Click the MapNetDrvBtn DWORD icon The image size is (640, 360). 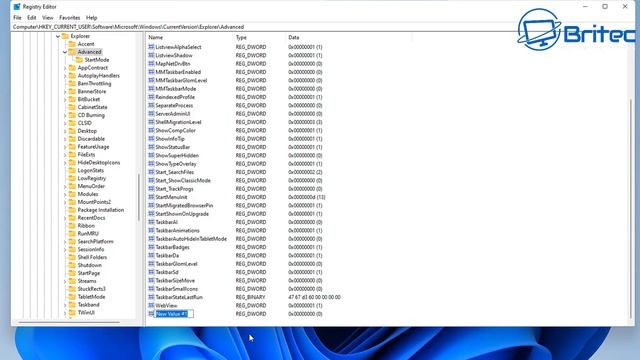[x=151, y=64]
